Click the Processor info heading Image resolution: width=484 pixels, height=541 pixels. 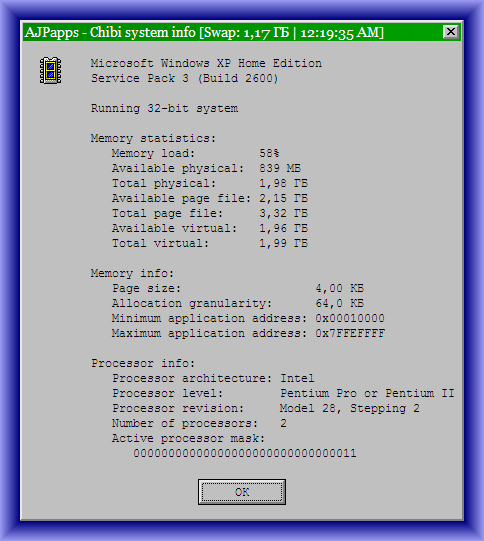click(143, 363)
